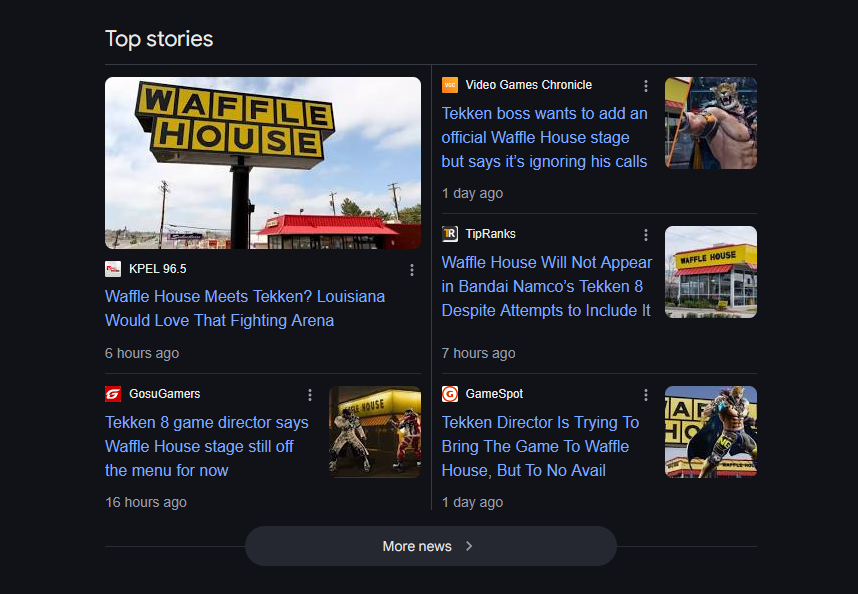Open 'Waffle House Will Not Appear' headline
This screenshot has height=594, width=858.
pyautogui.click(x=547, y=286)
